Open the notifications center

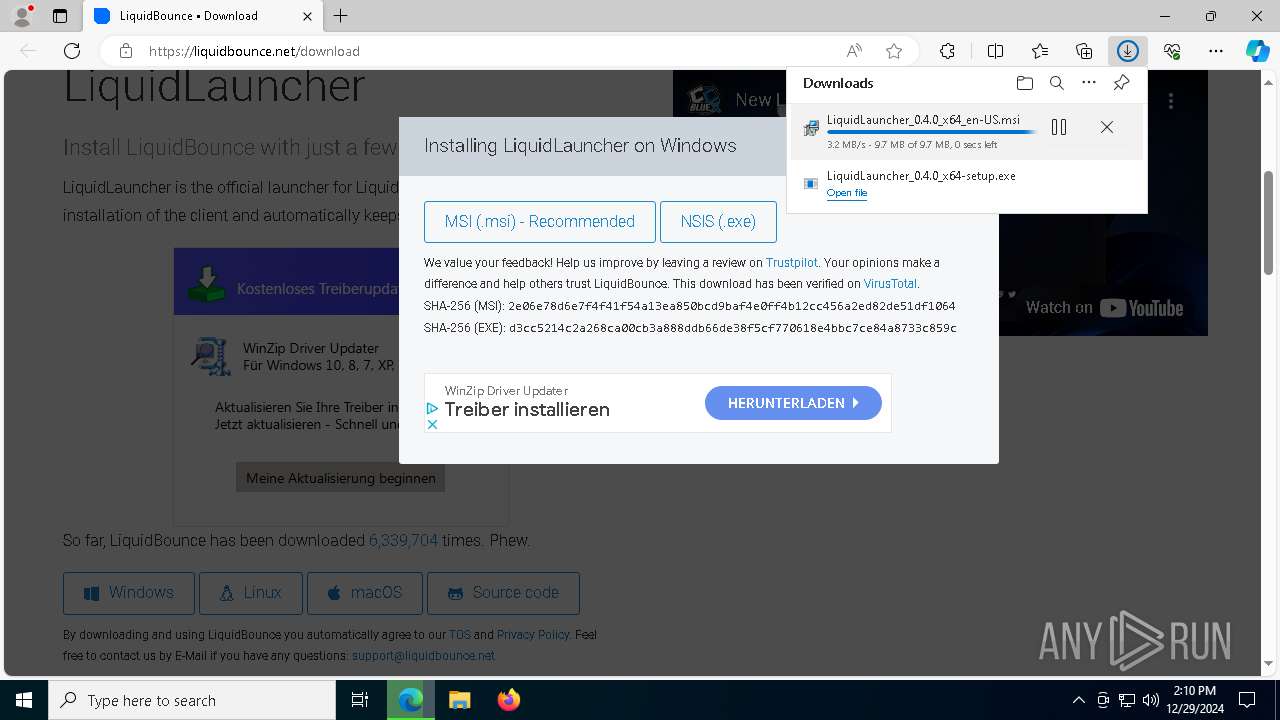pos(1247,700)
